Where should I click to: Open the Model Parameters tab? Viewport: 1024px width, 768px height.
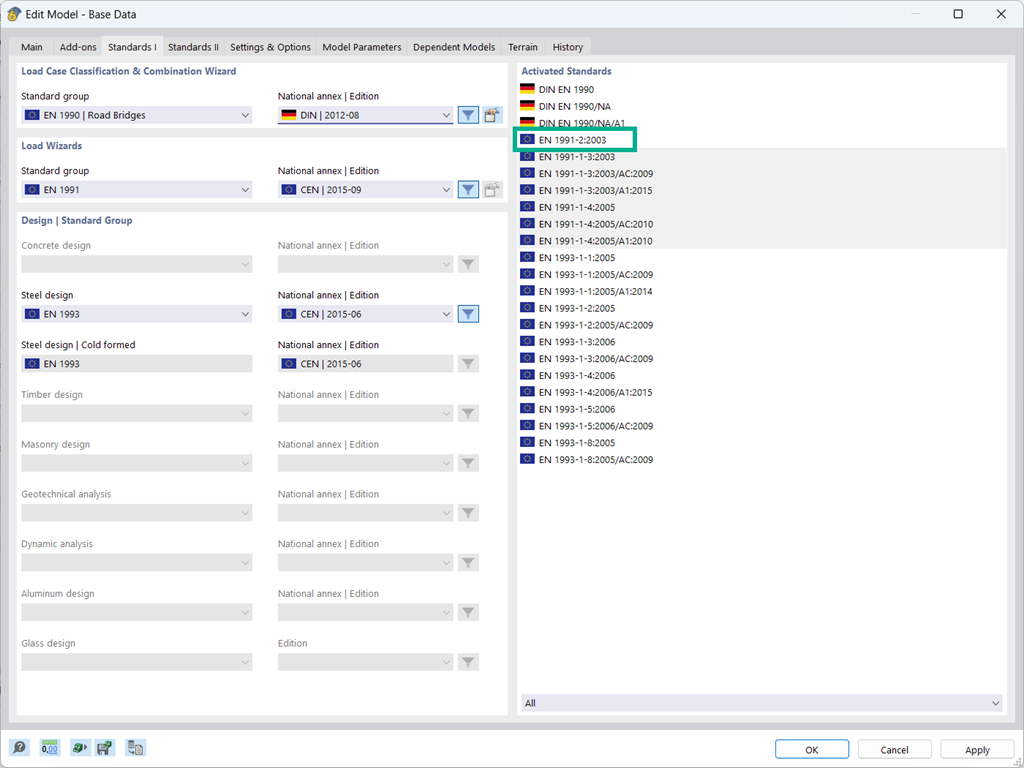pyautogui.click(x=362, y=47)
